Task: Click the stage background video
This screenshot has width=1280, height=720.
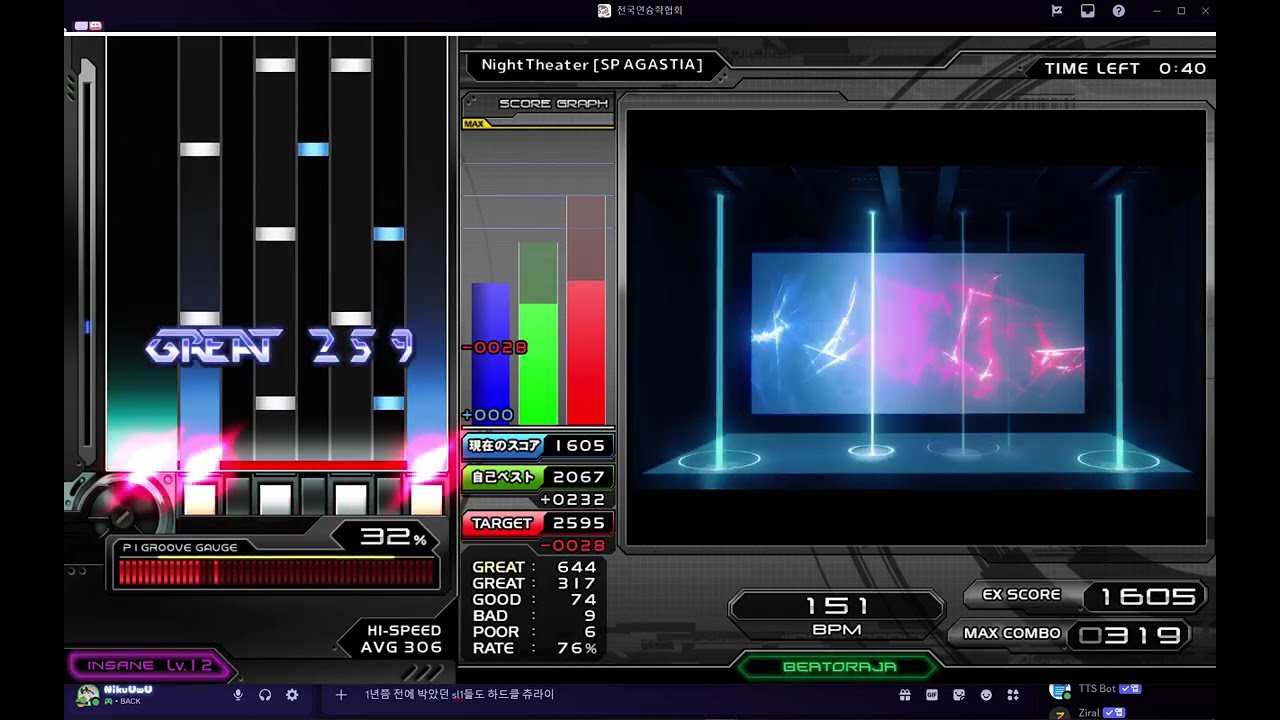Action: (x=916, y=327)
